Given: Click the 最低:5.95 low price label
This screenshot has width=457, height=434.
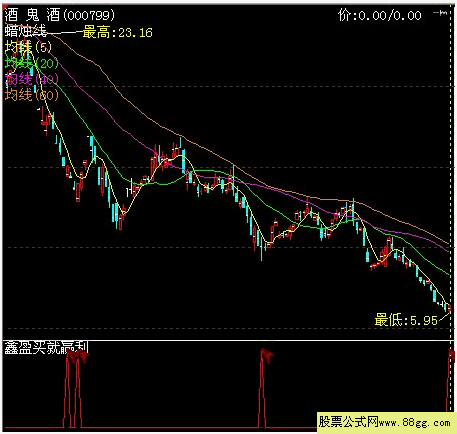Looking at the screenshot, I should pyautogui.click(x=406, y=320).
